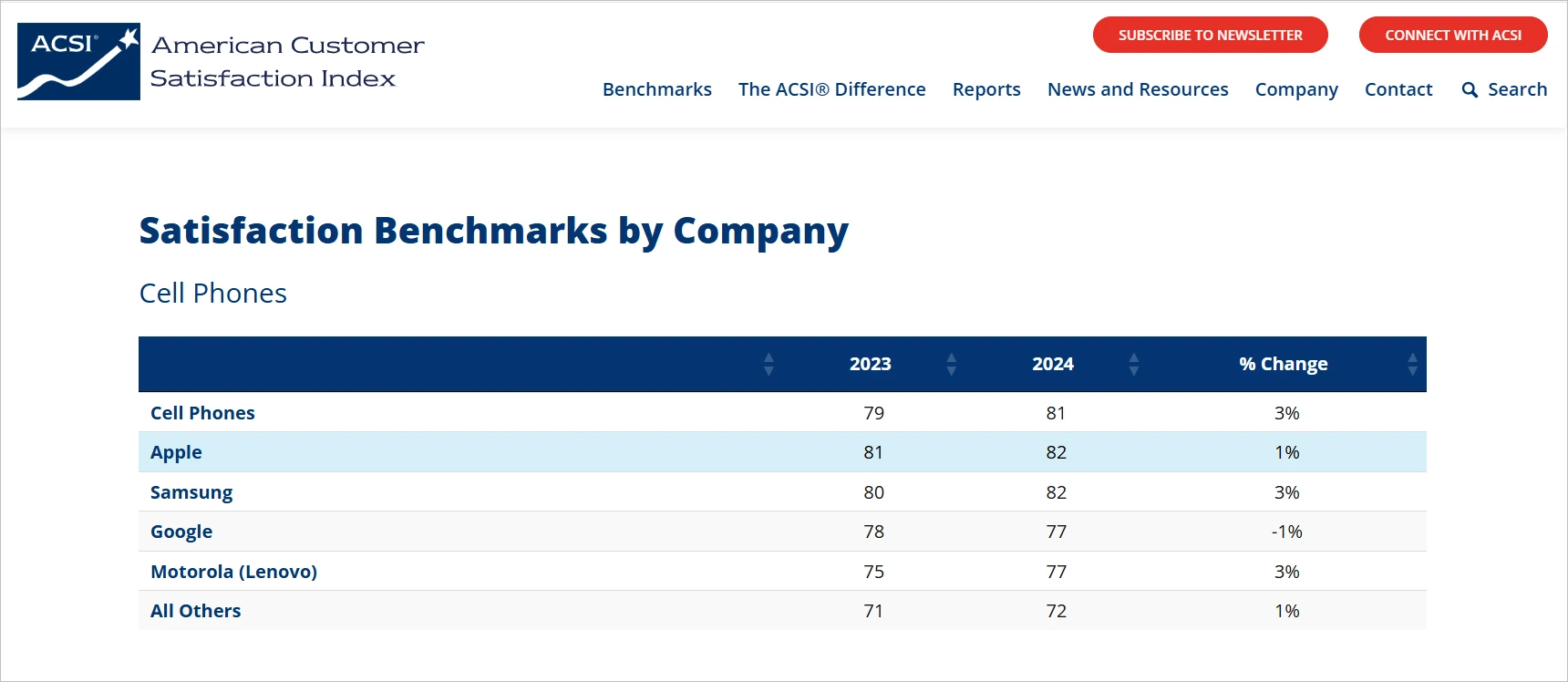Click All Others' 2023 score of 71

click(873, 611)
